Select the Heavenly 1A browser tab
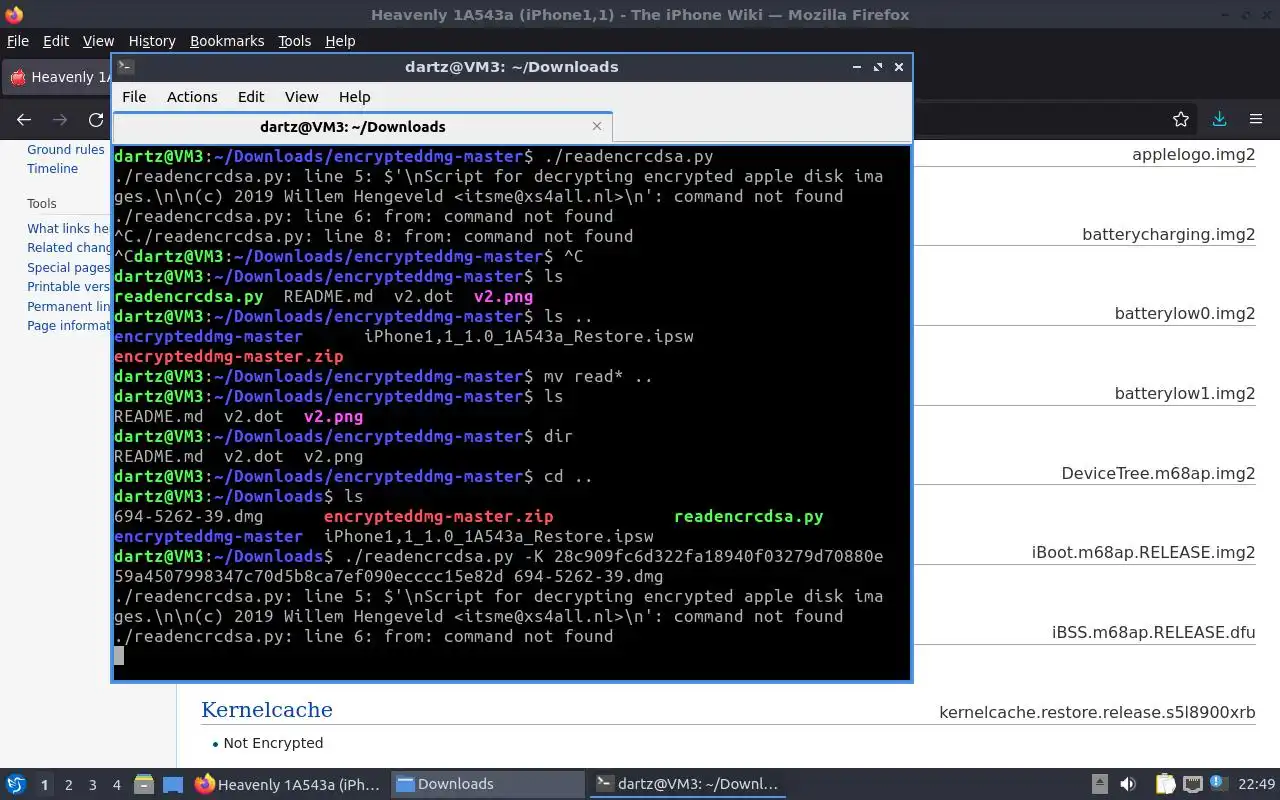This screenshot has width=1280, height=800. pos(58,77)
